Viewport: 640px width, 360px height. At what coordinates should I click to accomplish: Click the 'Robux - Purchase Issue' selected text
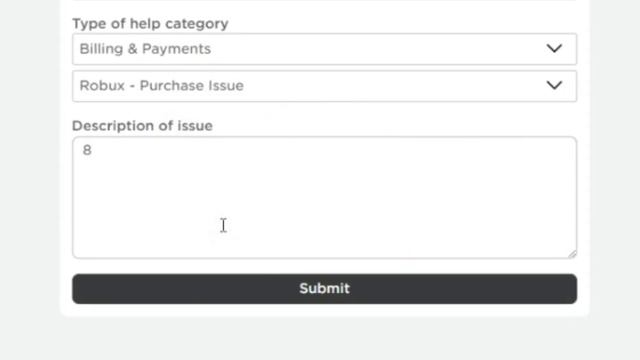[x=161, y=86]
